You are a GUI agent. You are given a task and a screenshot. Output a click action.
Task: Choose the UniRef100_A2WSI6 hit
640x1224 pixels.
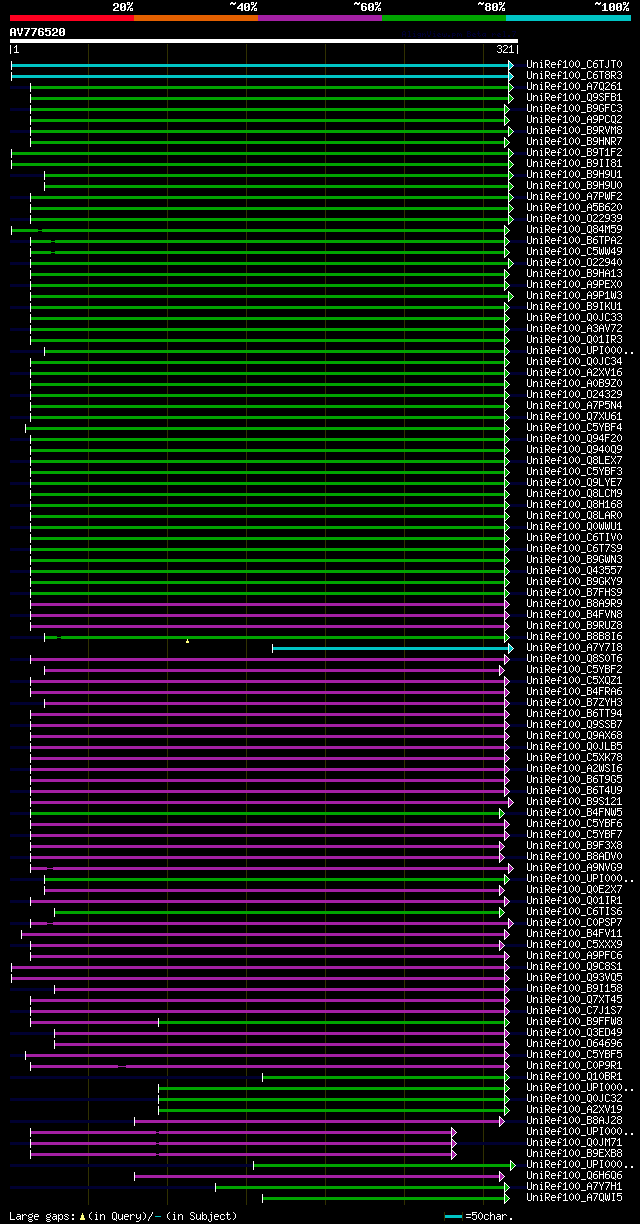coord(574,769)
